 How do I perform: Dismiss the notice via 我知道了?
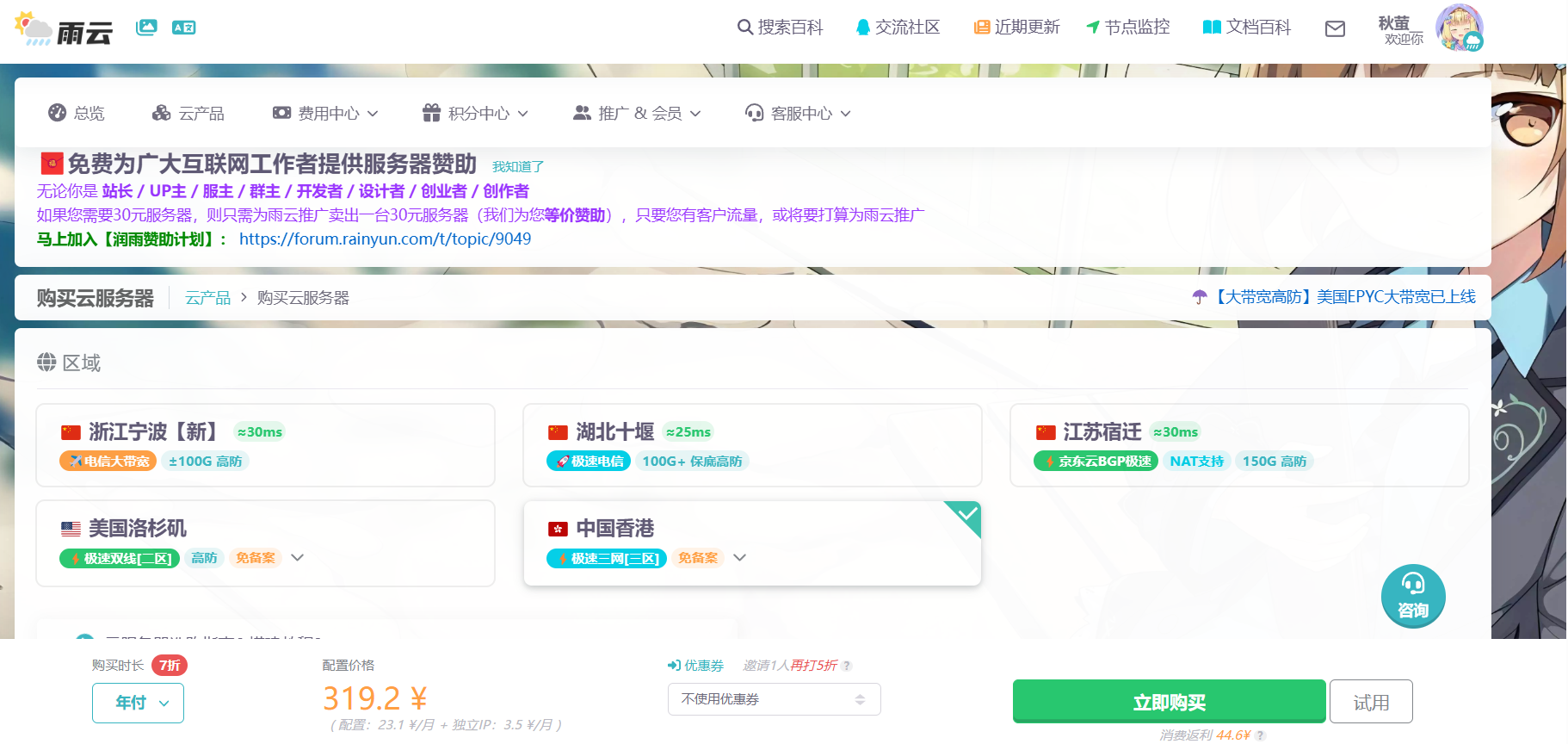517,167
